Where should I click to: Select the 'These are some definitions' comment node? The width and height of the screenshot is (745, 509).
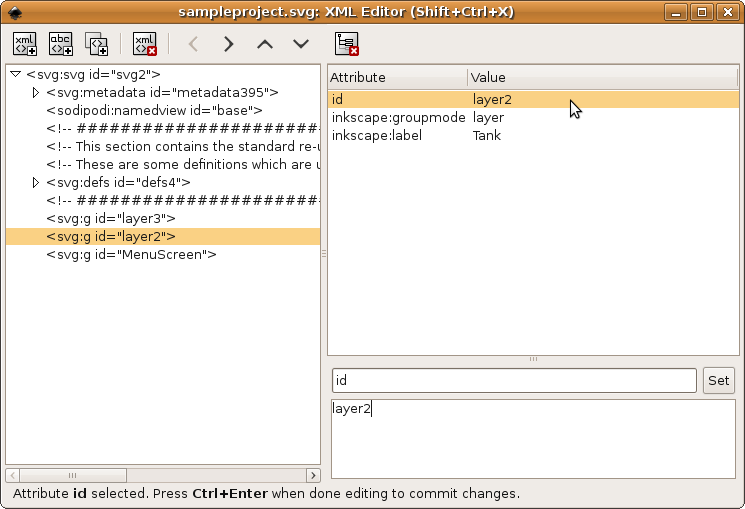pos(183,164)
